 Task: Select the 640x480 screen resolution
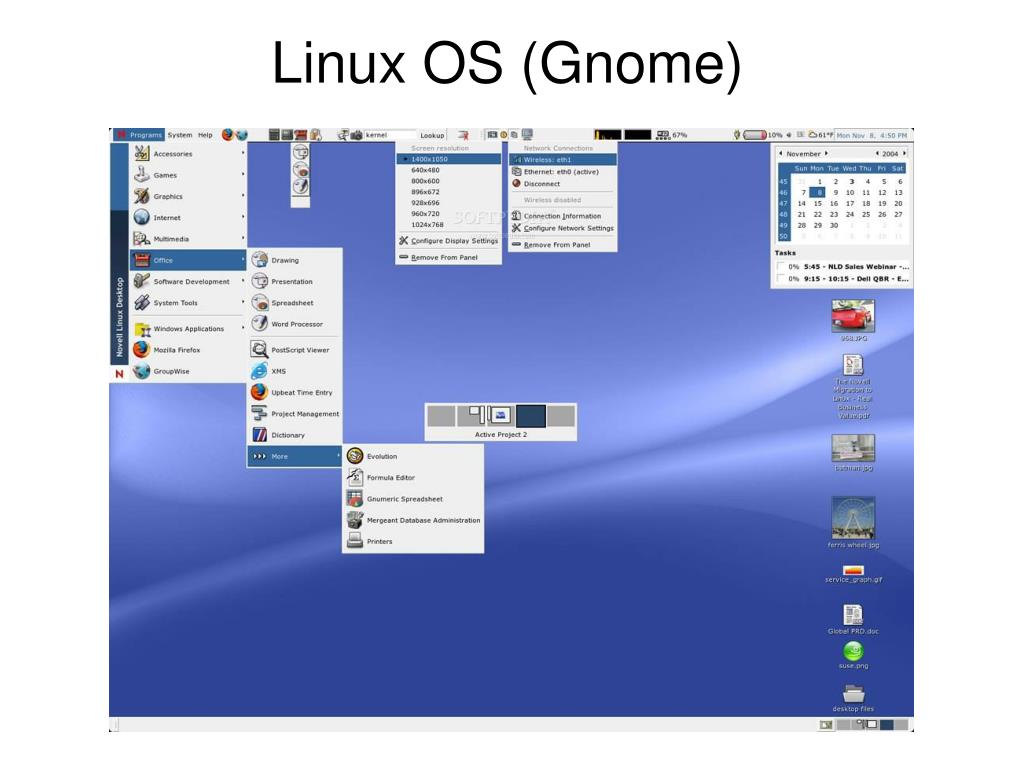(449, 170)
